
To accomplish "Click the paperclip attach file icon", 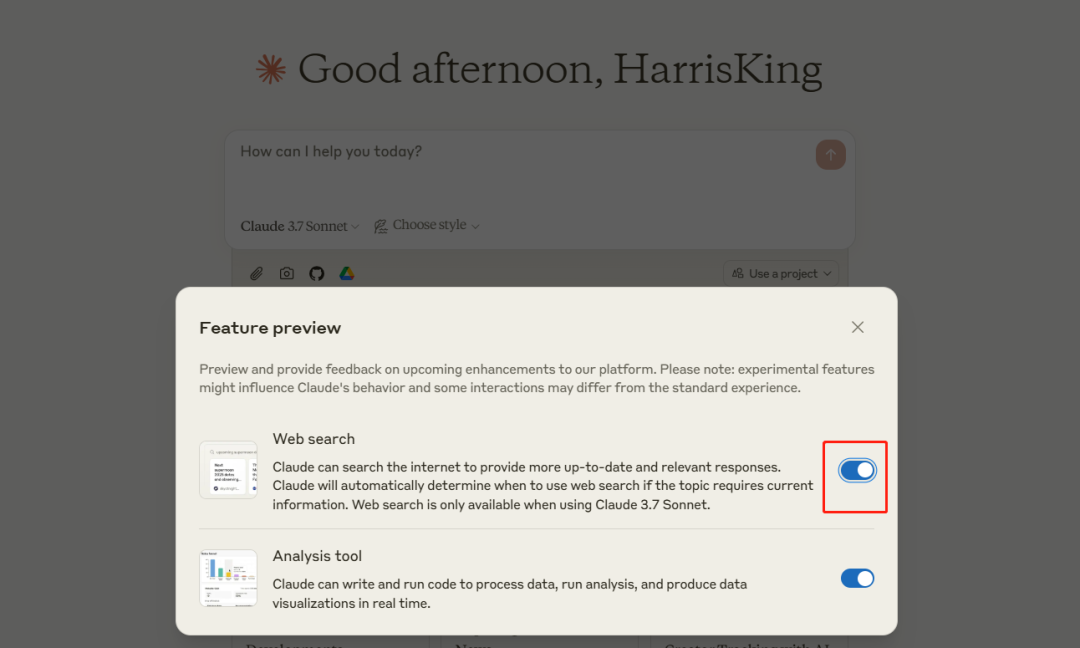I will click(x=256, y=273).
